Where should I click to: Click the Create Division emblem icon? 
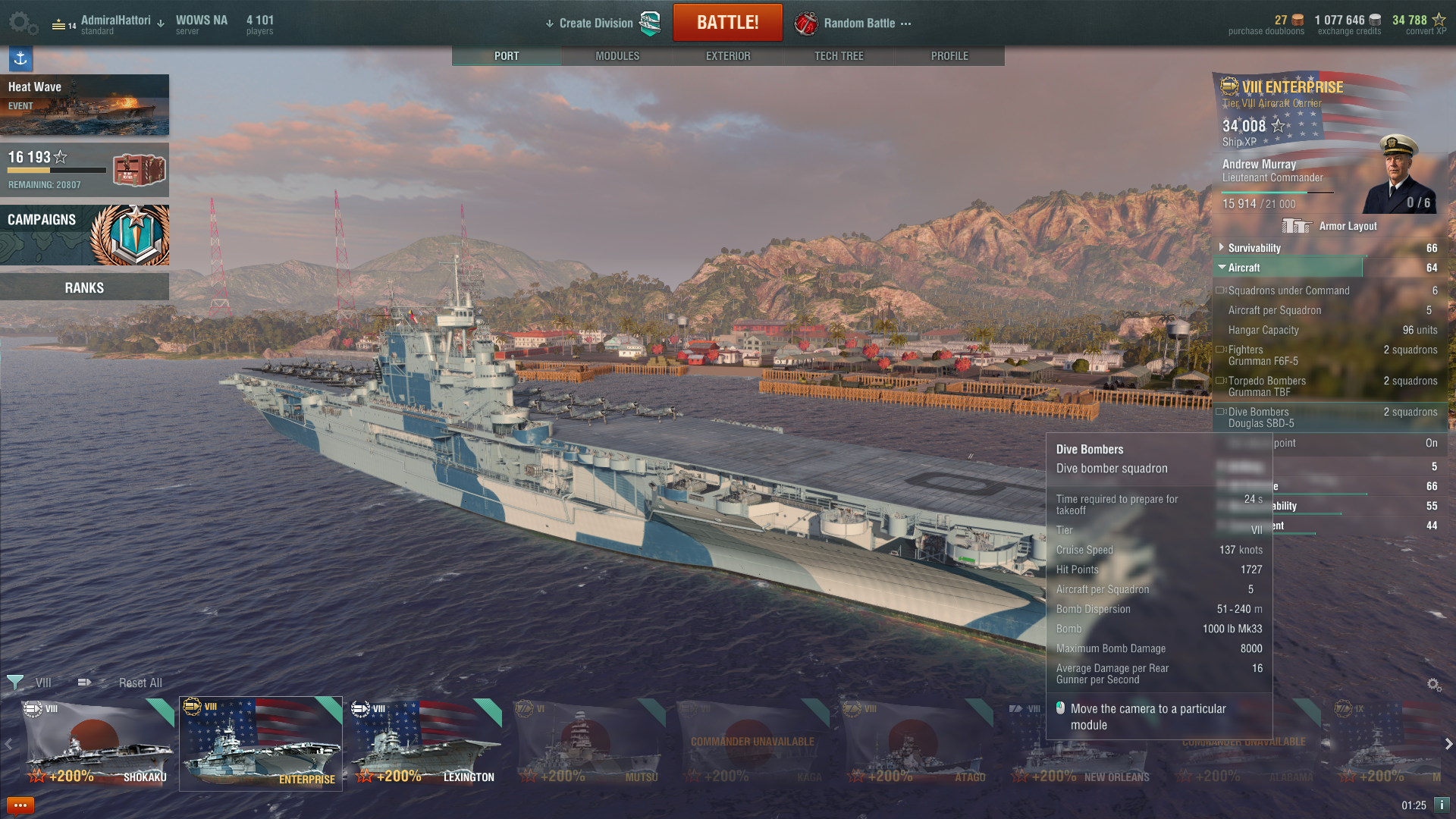pyautogui.click(x=650, y=24)
